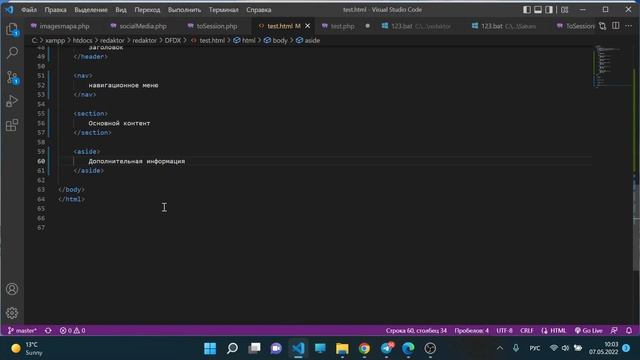Open Справка menu

259,9
